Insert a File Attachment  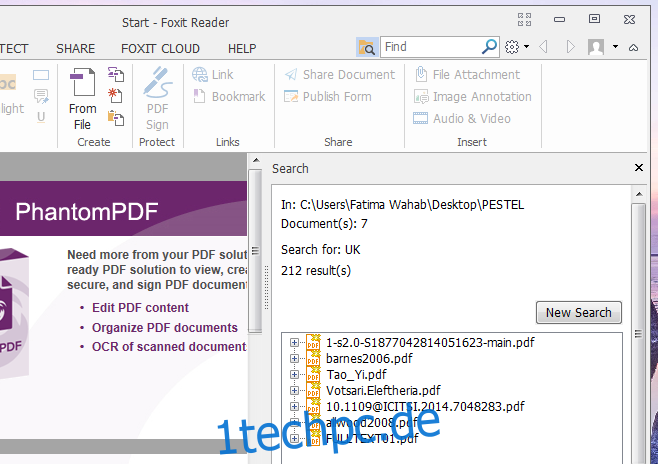467,75
